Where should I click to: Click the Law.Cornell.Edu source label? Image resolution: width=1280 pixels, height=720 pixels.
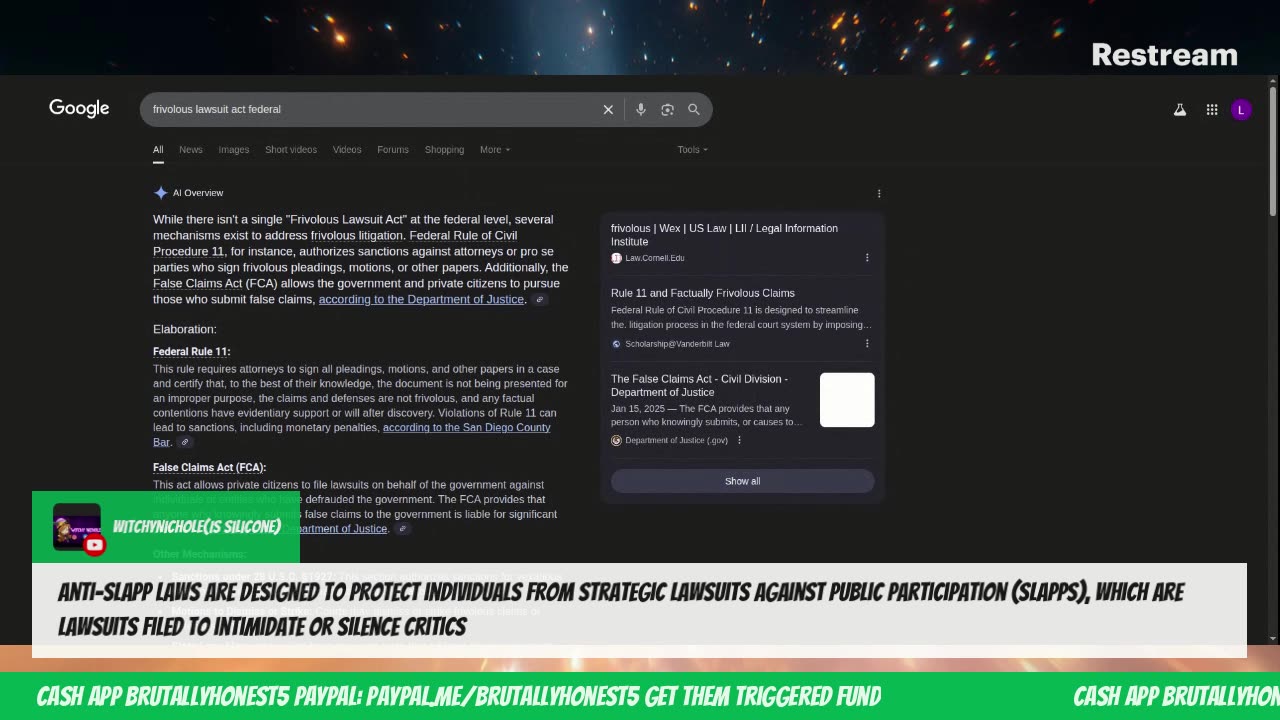coord(654,258)
